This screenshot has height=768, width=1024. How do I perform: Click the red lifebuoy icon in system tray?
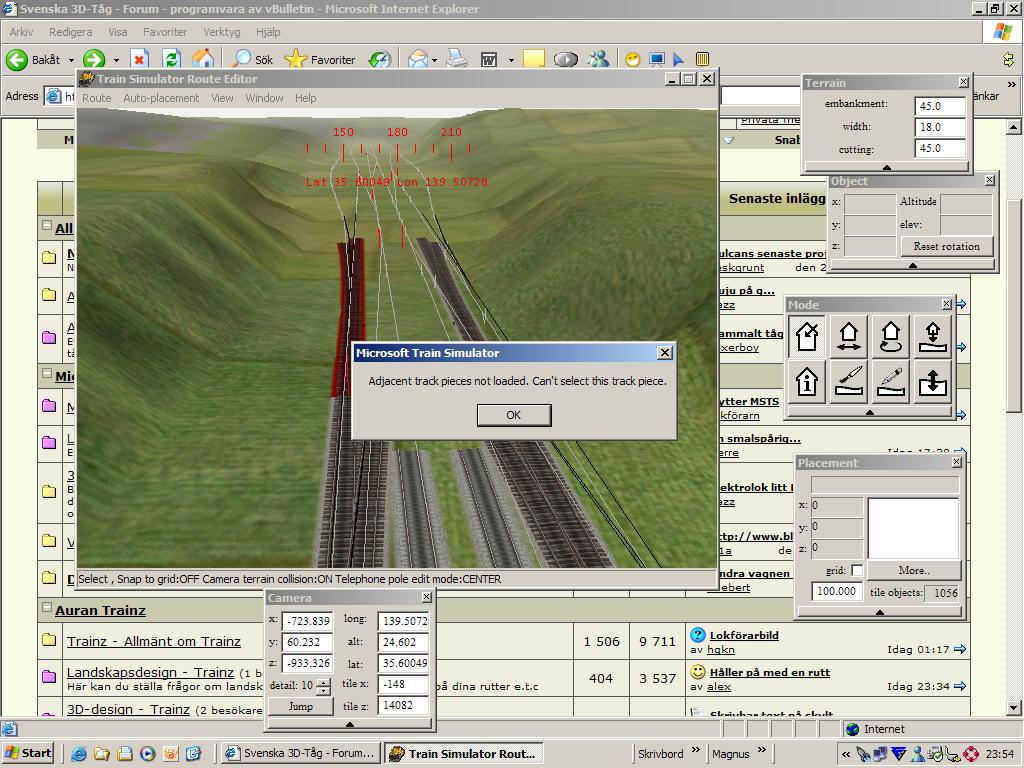click(x=971, y=754)
